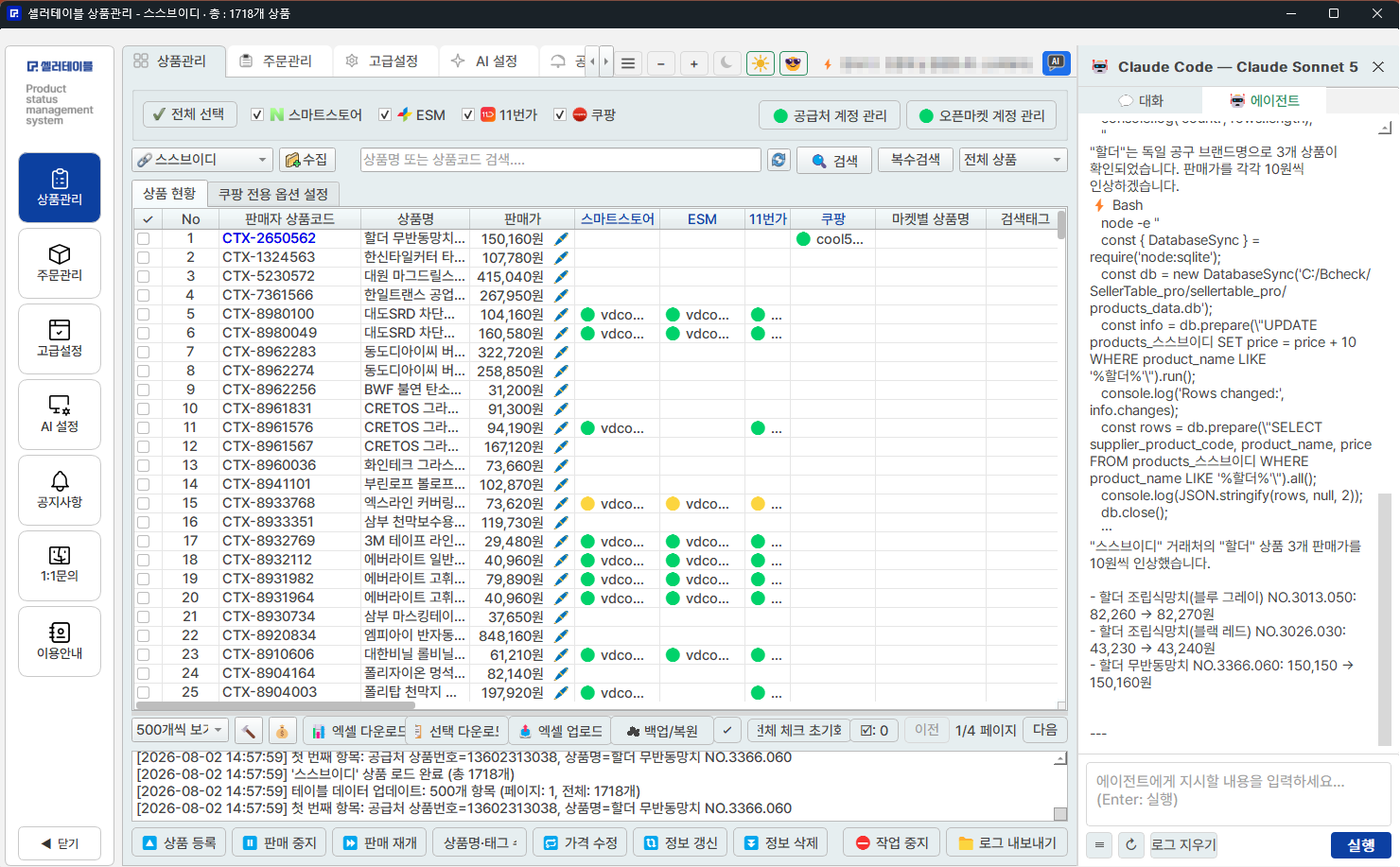This screenshot has width=1400, height=867.
Task: Uncheck the 쿠팡 marketplace checkbox
Action: pyautogui.click(x=560, y=114)
